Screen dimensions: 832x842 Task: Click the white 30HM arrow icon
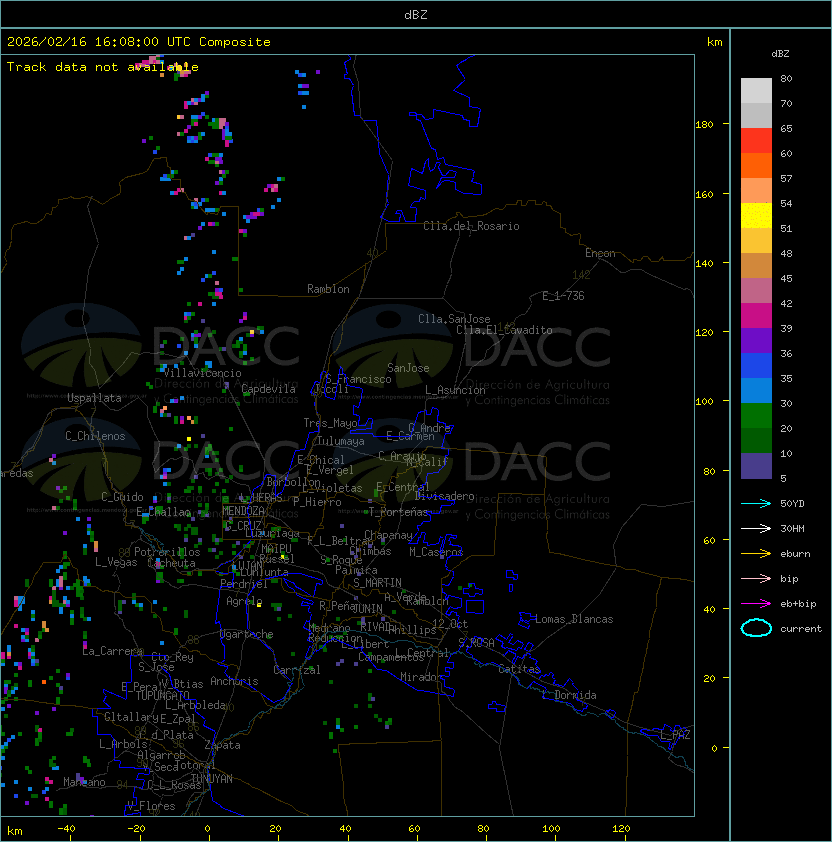pyautogui.click(x=756, y=528)
